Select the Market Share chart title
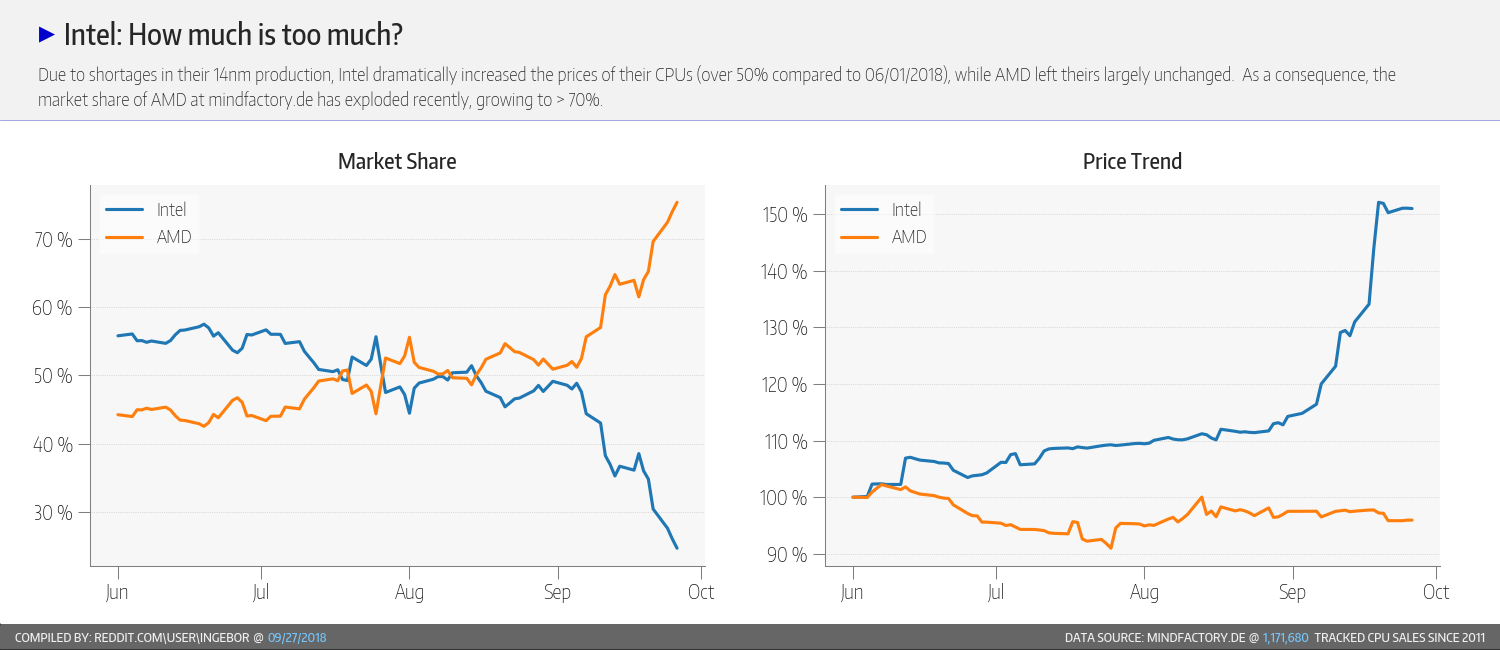The height and width of the screenshot is (650, 1500). tap(397, 161)
